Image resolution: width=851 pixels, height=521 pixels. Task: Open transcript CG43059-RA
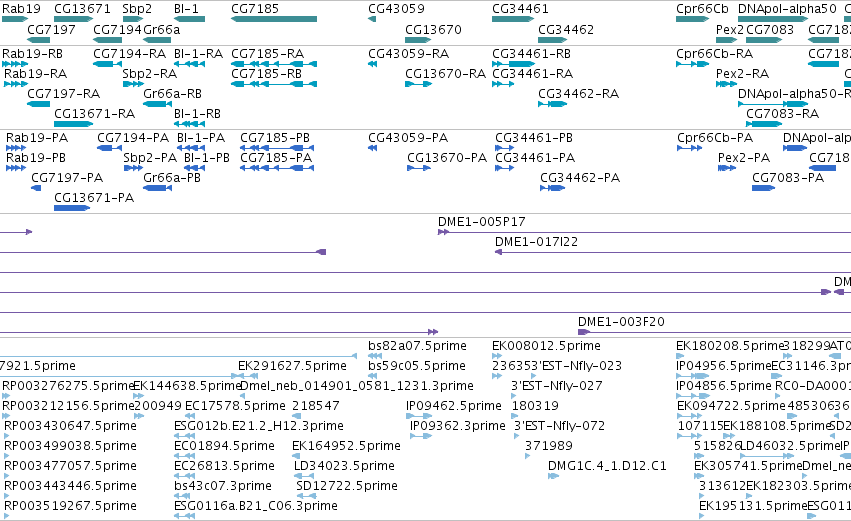(408, 54)
